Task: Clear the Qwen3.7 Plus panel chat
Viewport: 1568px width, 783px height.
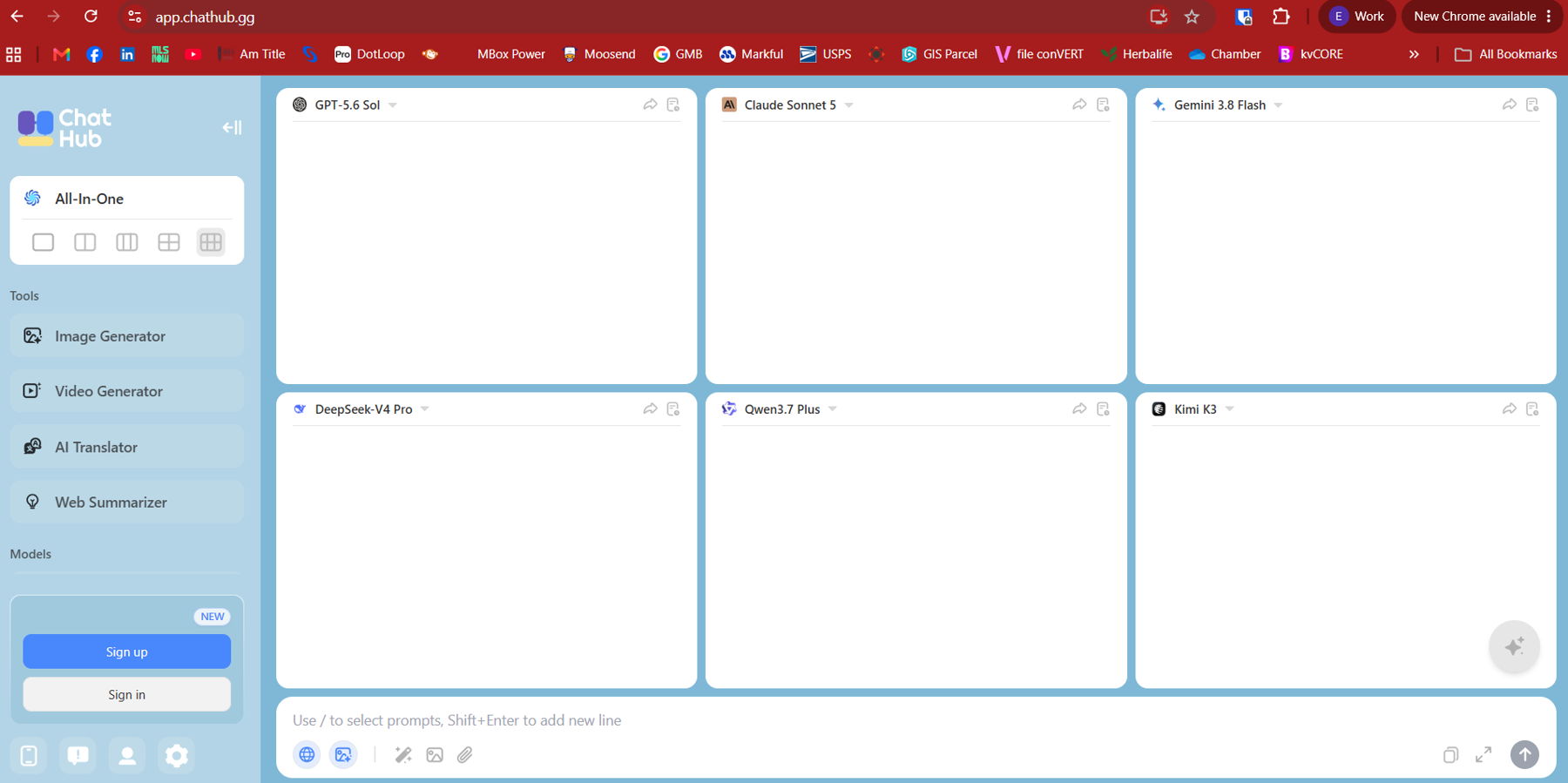Action: [x=1103, y=408]
